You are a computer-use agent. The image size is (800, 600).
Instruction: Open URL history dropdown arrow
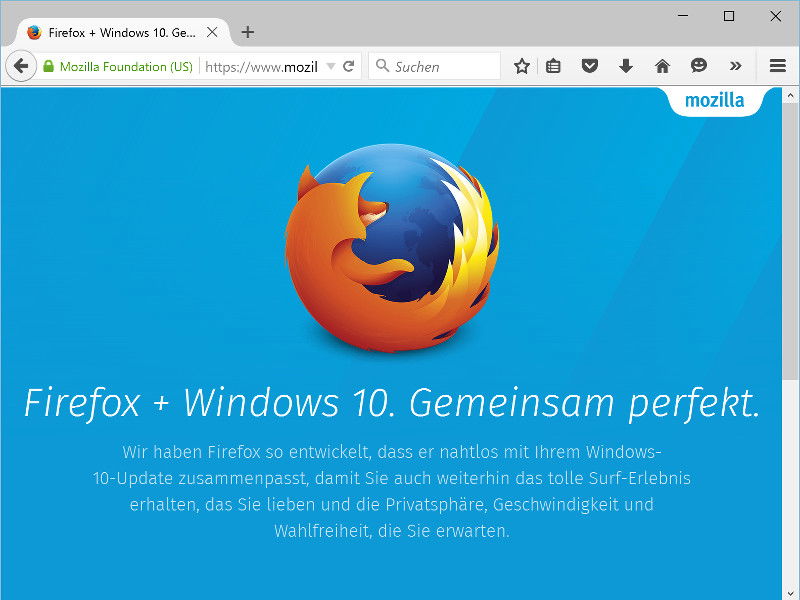331,66
